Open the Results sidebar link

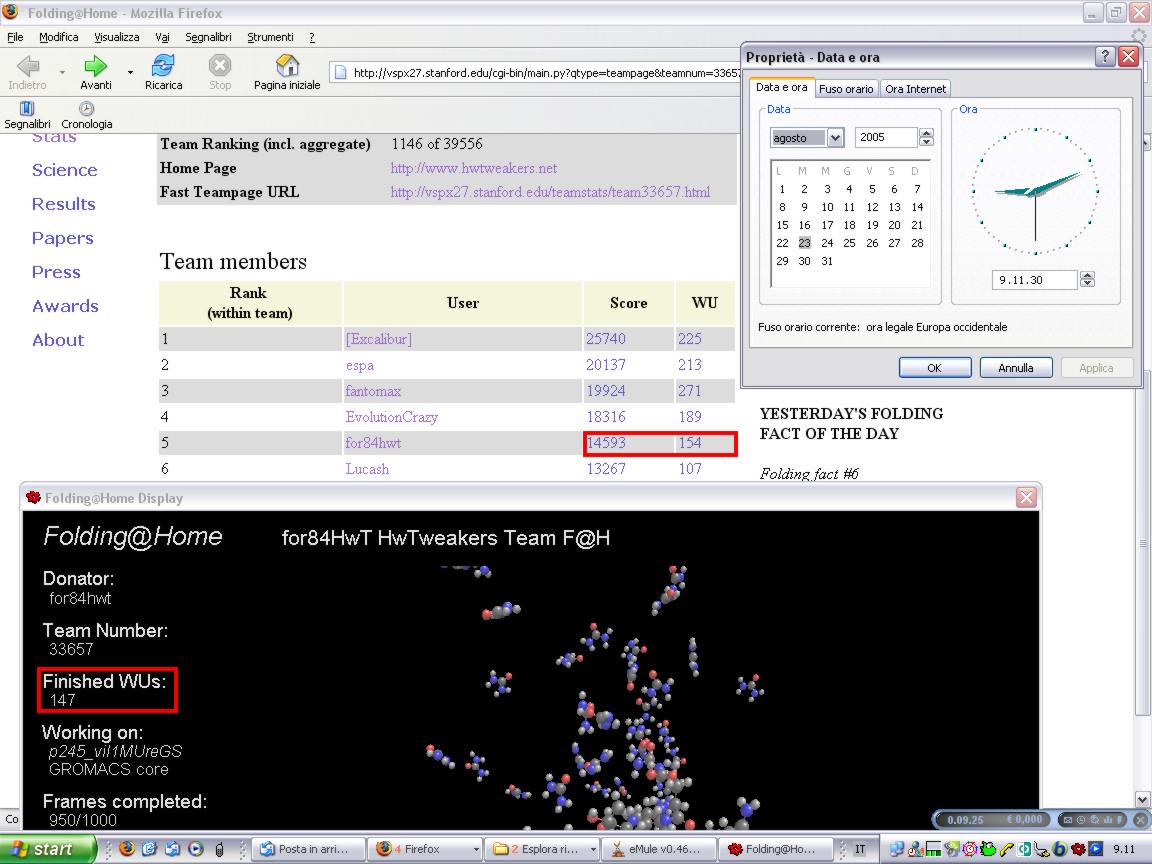point(64,204)
